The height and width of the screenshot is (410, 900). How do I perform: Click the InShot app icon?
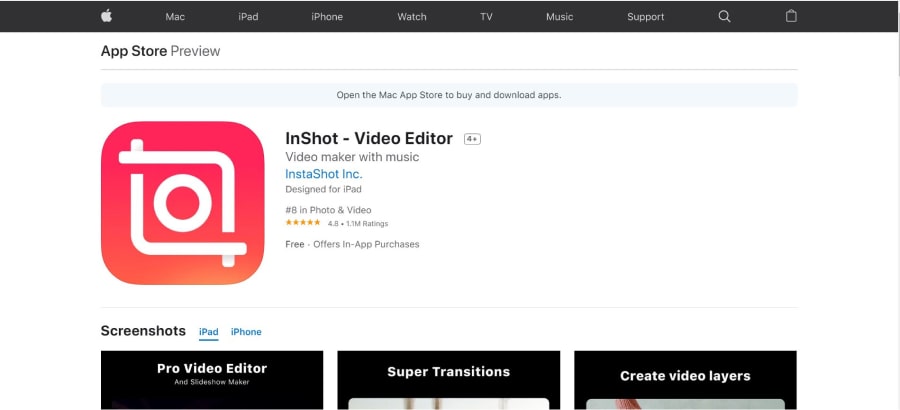(x=183, y=203)
